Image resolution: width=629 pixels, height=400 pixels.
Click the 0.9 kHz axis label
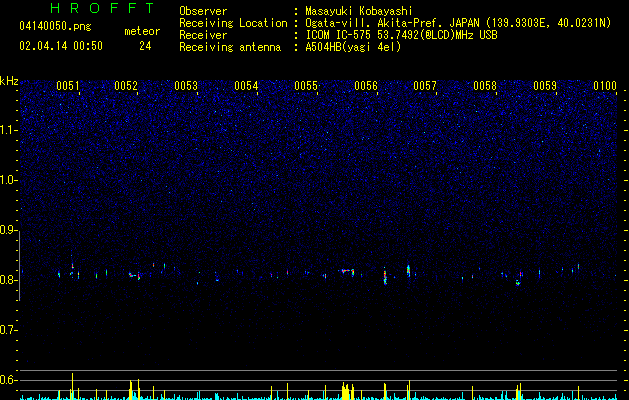click(8, 230)
